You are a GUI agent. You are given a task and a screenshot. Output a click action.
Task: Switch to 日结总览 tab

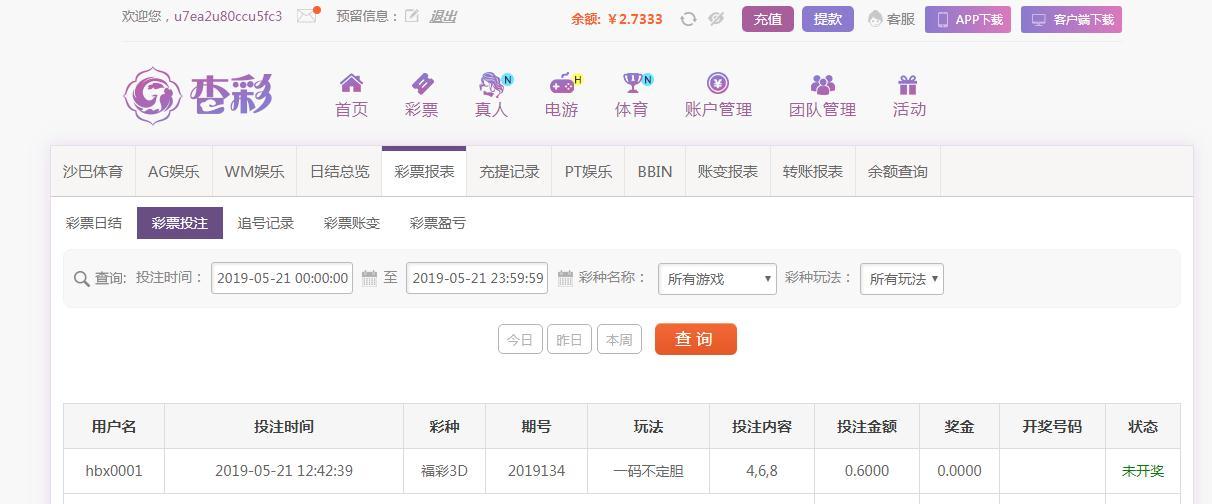339,171
